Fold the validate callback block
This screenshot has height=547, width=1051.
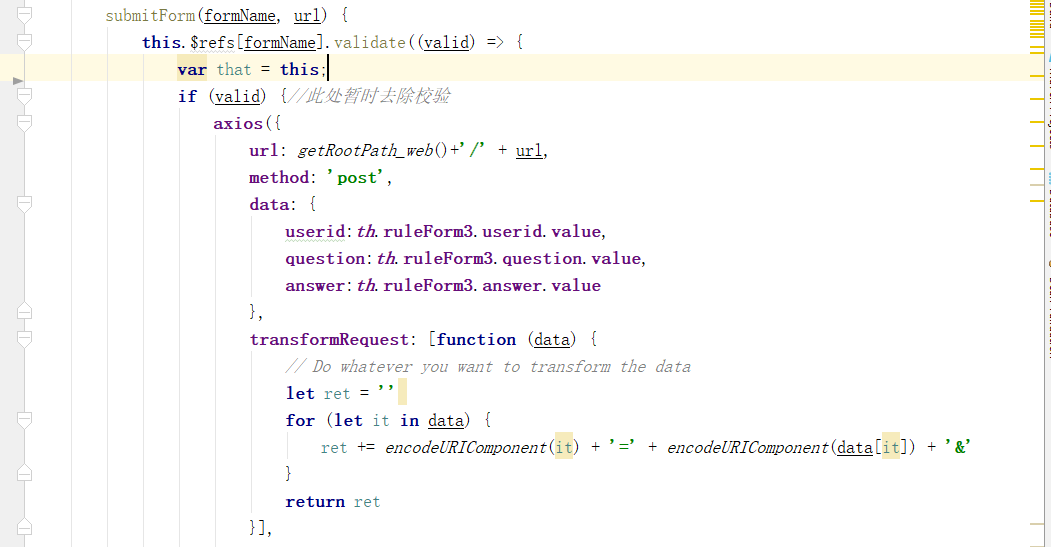click(25, 42)
